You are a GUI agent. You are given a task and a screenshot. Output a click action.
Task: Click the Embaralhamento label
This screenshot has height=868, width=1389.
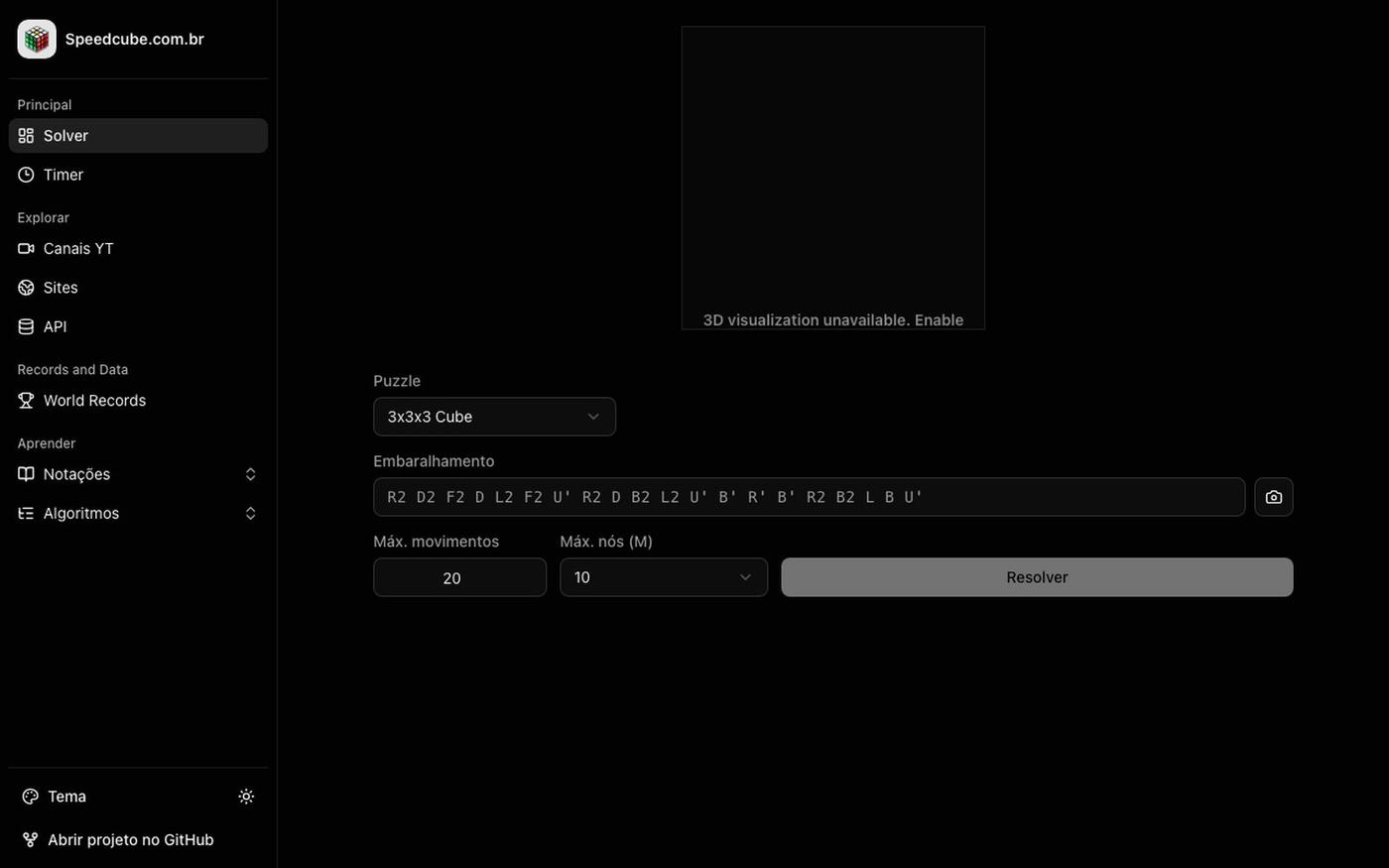tap(434, 461)
